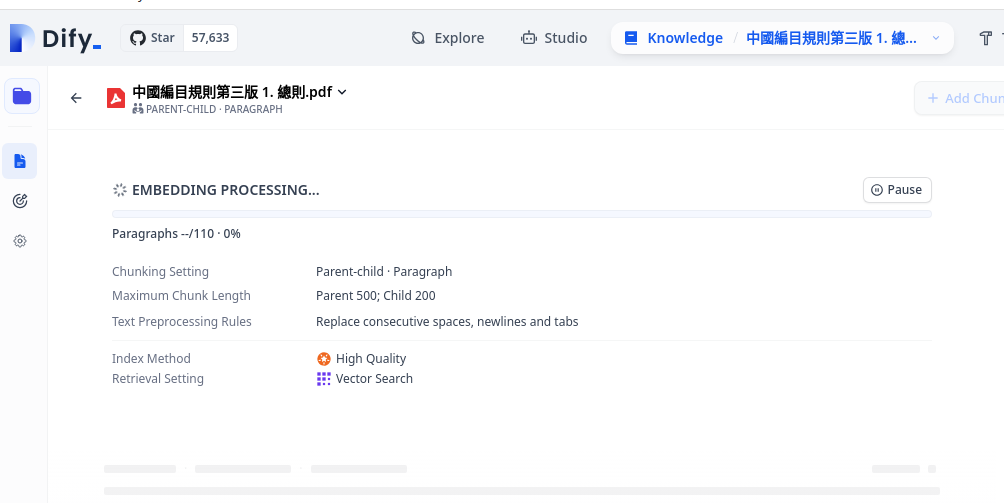This screenshot has height=503, width=1004.
Task: Click the knowledge base folder icon
Action: tap(22, 96)
